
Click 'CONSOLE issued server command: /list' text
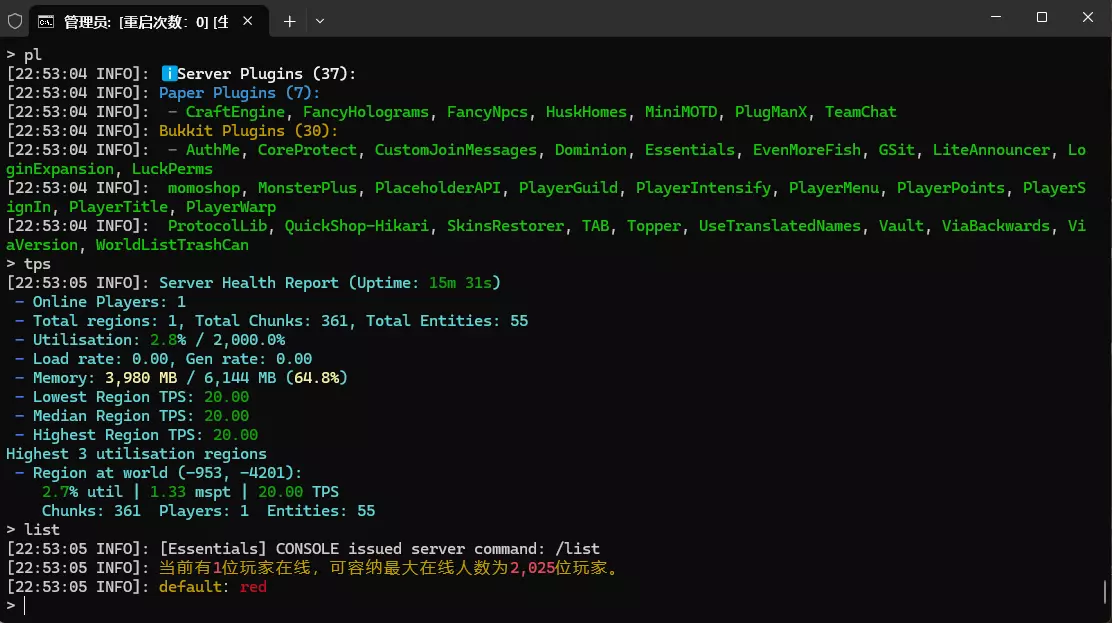click(x=438, y=549)
